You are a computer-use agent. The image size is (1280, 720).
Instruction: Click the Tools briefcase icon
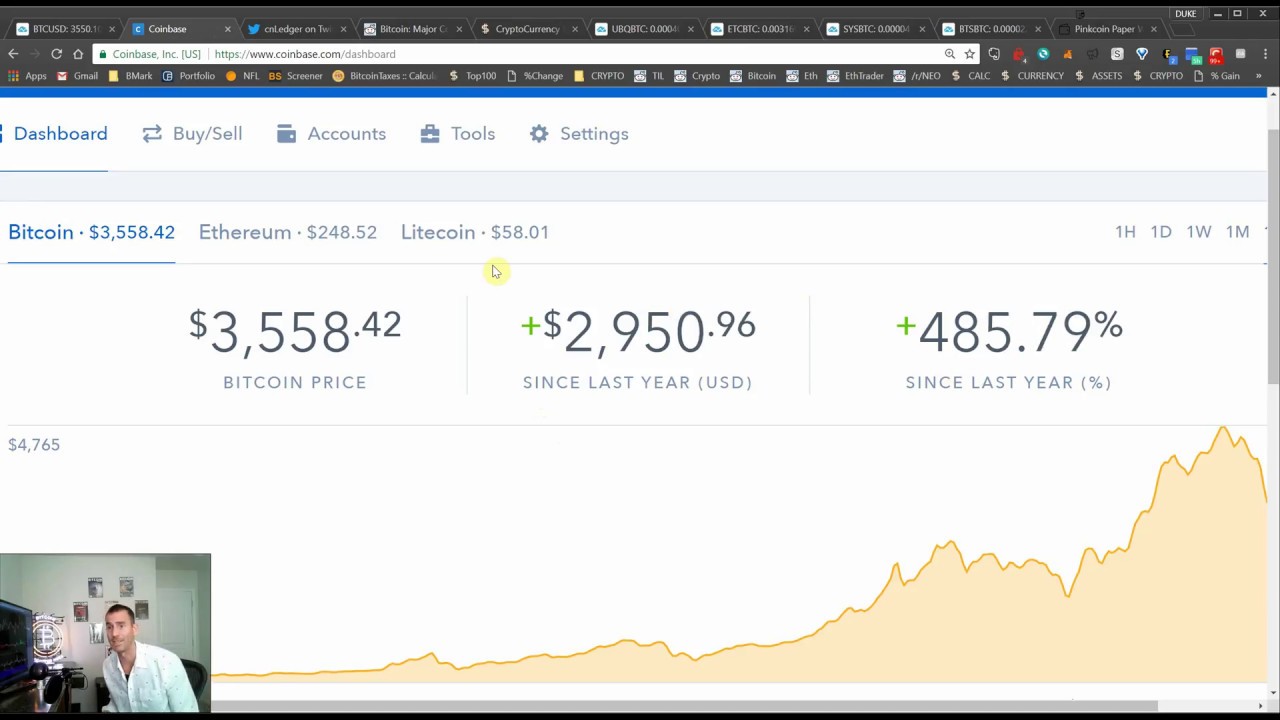pyautogui.click(x=430, y=134)
